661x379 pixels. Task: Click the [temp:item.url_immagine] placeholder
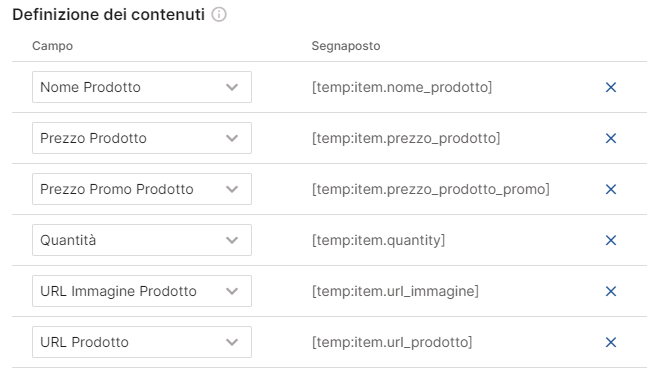click(x=395, y=291)
